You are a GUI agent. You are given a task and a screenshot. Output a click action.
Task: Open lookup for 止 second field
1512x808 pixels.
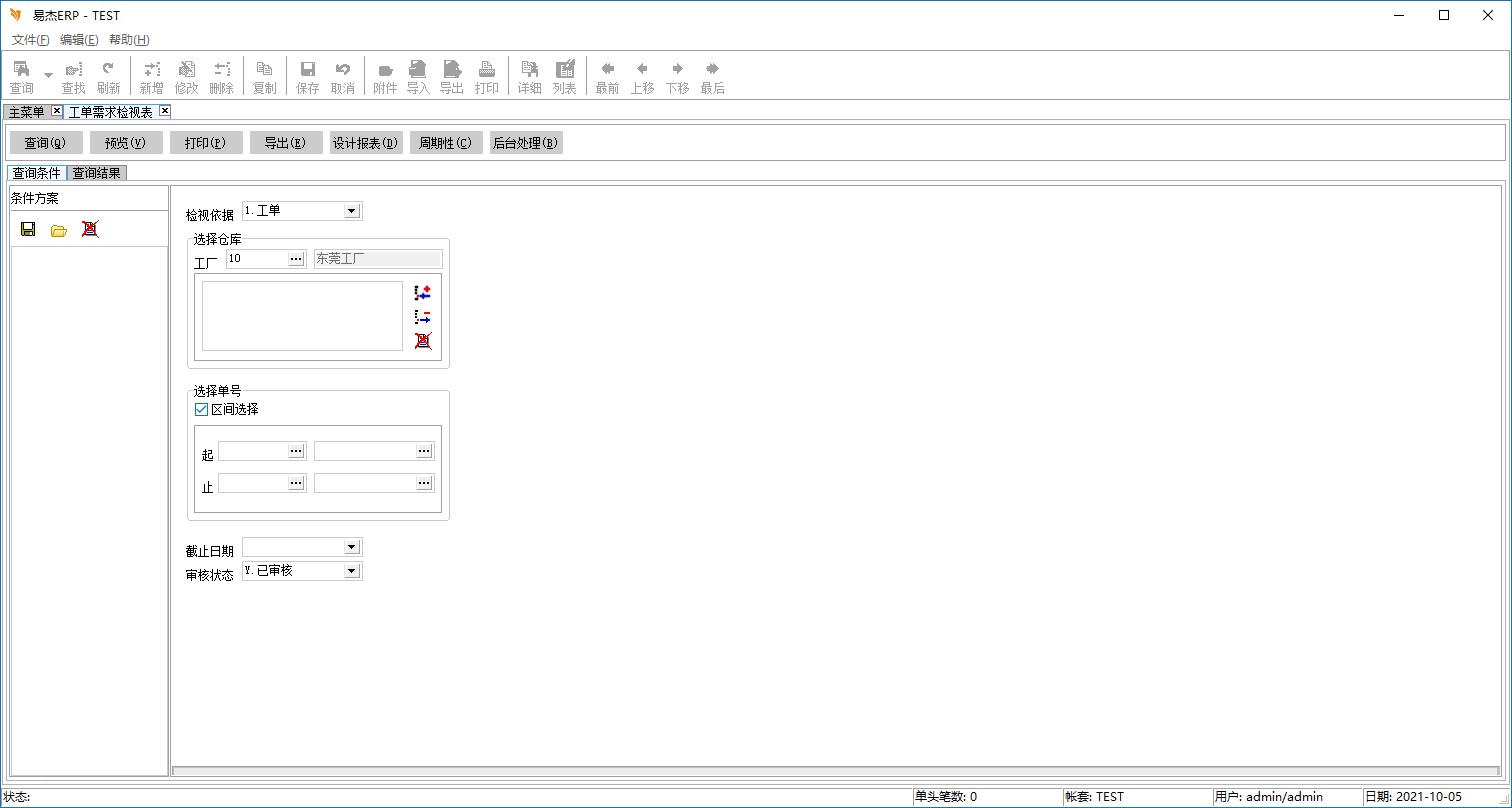[x=424, y=483]
